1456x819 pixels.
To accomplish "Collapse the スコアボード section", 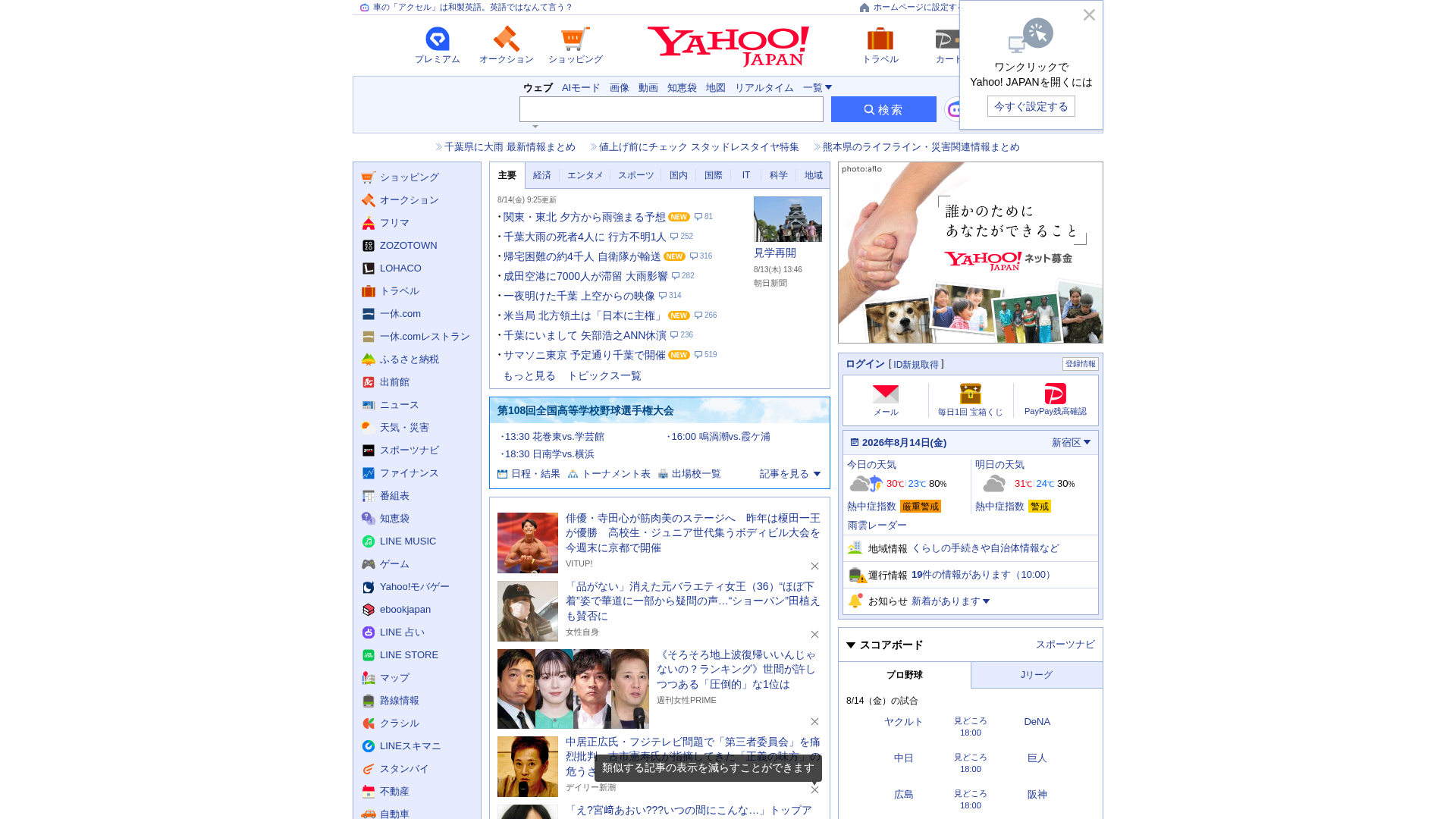I will [x=851, y=645].
